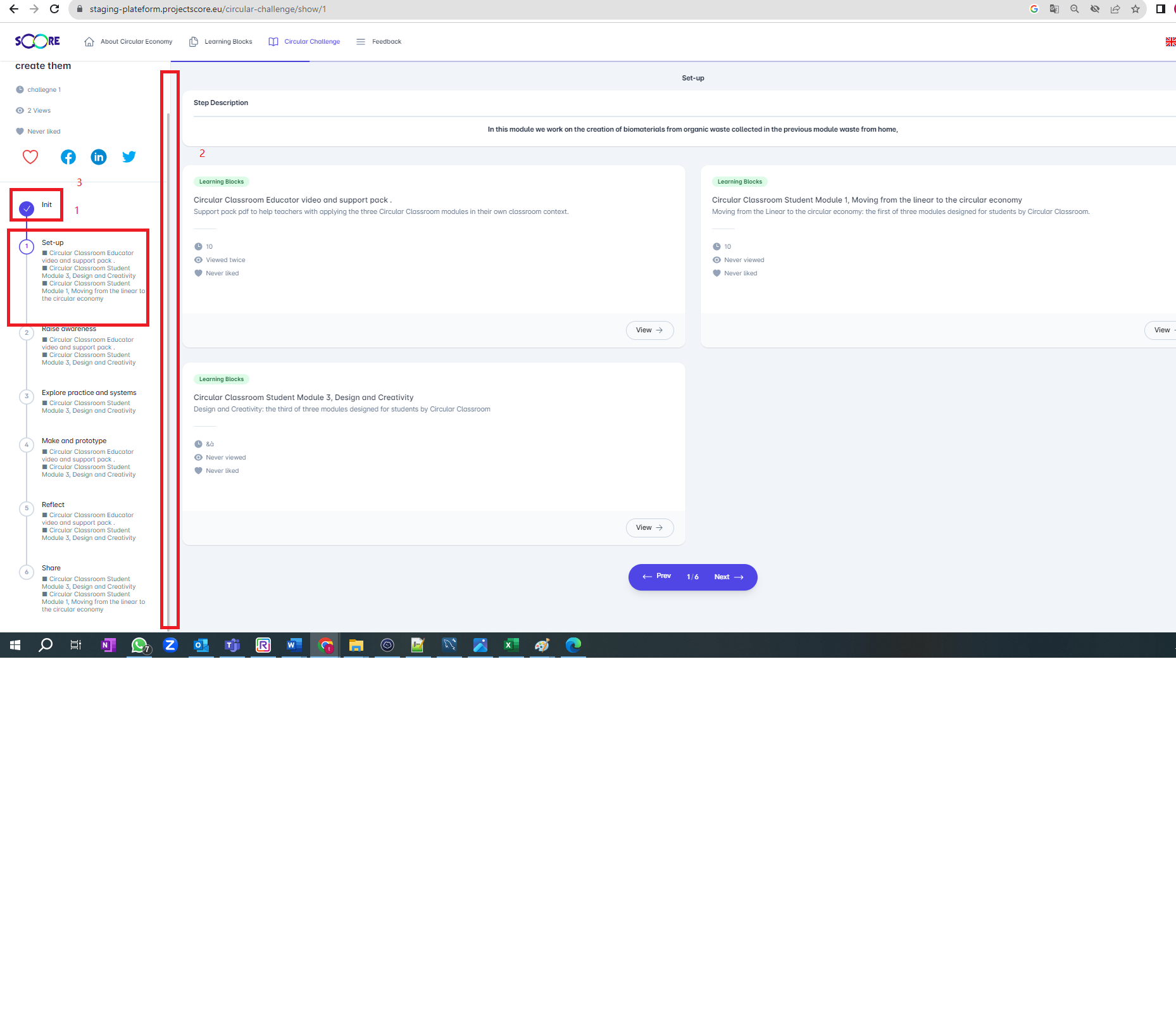This screenshot has width=1176, height=1035.
Task: Select step 2 Raise awareness circle
Action: click(27, 333)
